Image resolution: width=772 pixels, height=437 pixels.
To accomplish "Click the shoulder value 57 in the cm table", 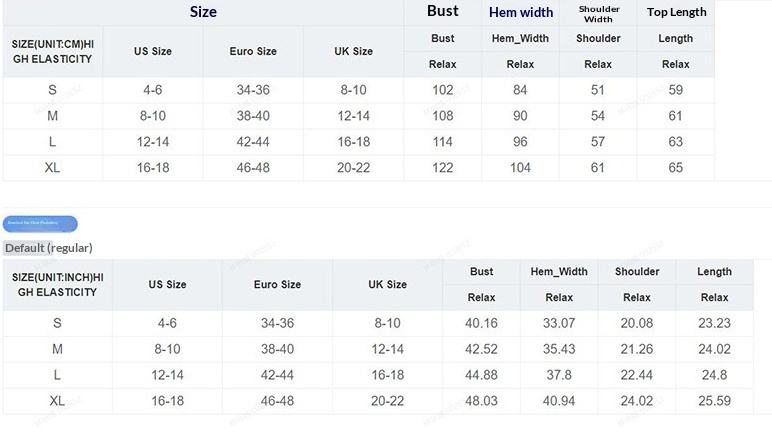I will (598, 142).
